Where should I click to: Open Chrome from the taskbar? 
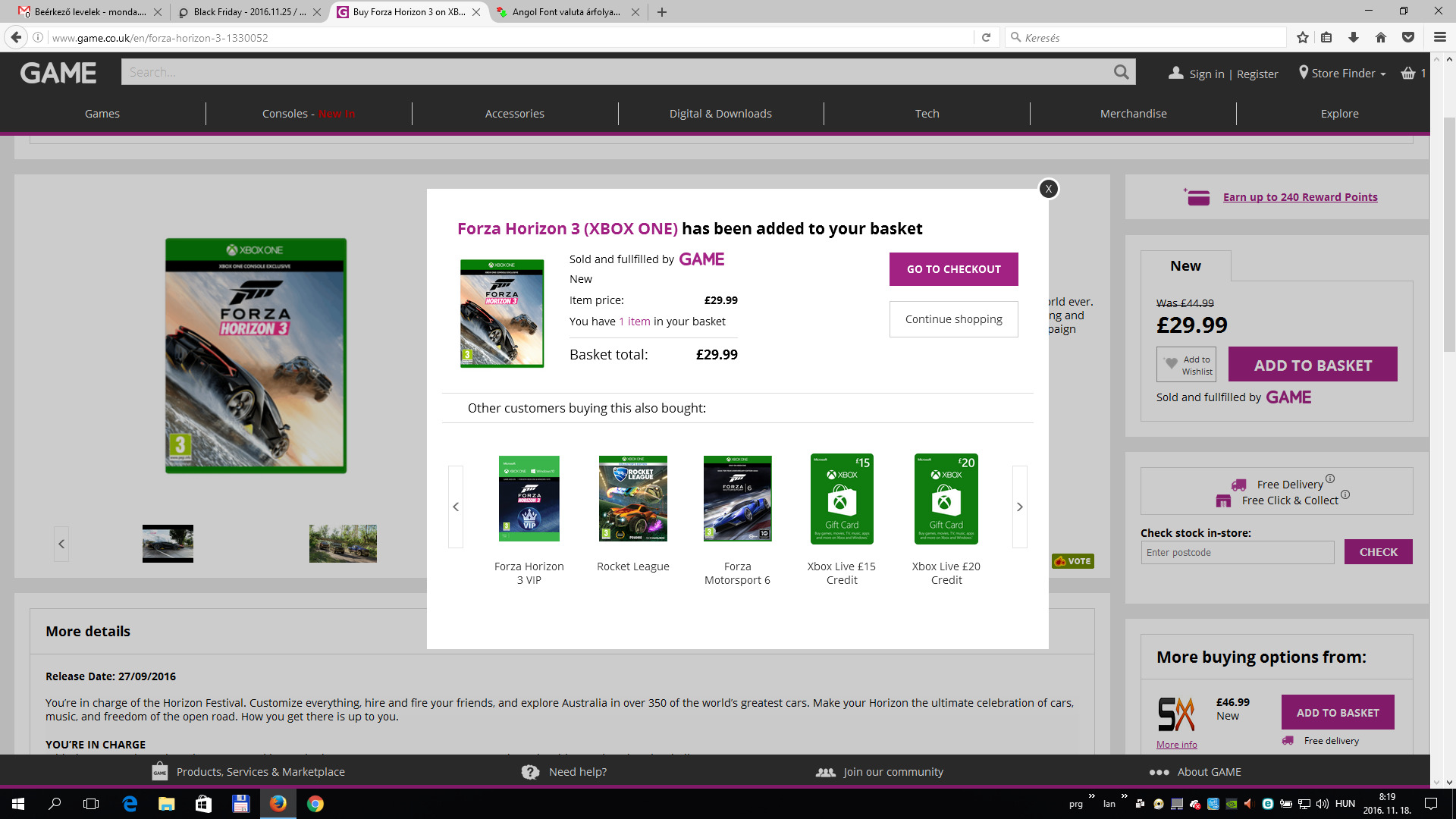coord(315,804)
